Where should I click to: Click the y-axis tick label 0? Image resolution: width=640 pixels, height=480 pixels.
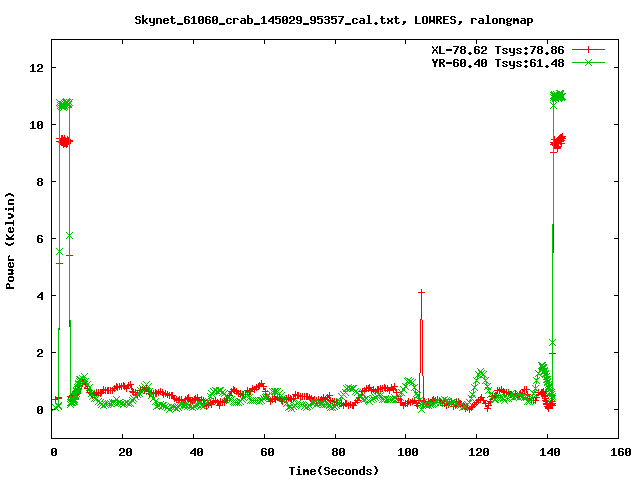(40, 410)
